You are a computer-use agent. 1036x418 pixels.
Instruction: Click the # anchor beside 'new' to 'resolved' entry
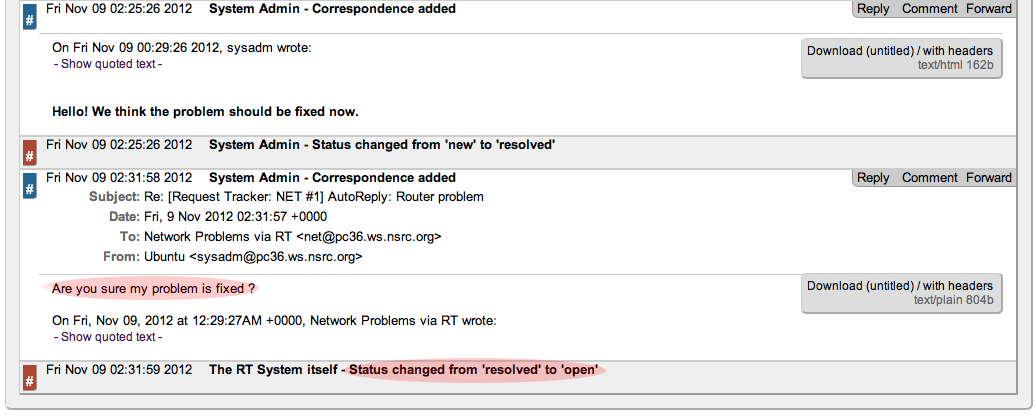(29, 154)
